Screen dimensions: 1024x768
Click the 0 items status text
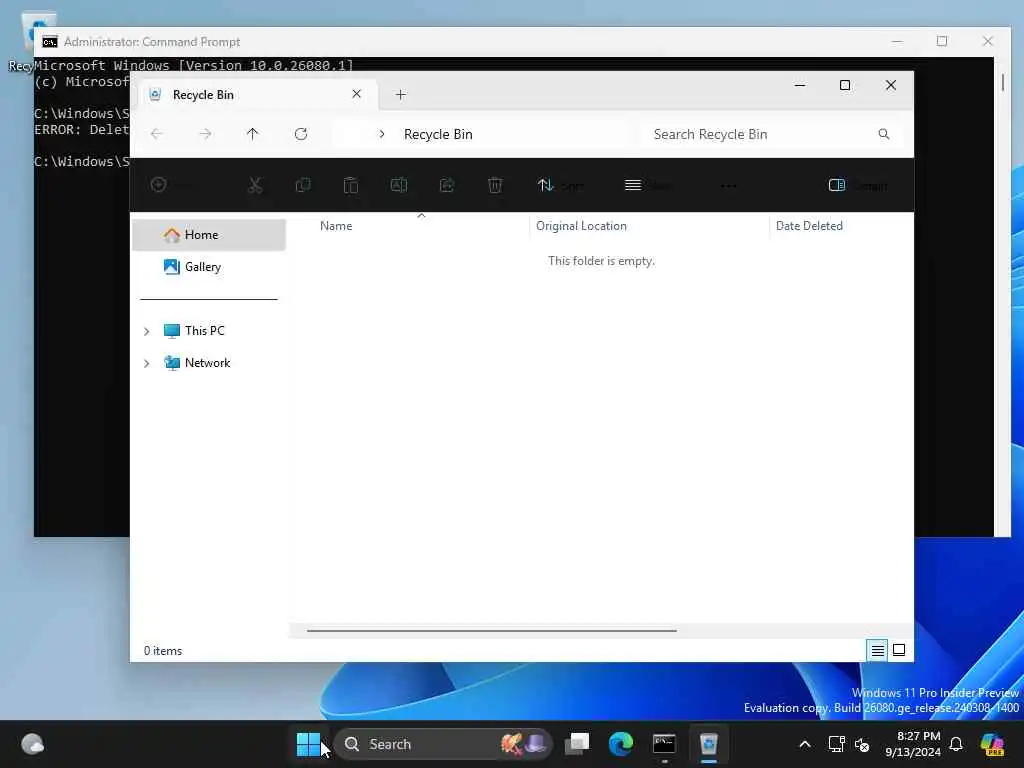click(163, 651)
